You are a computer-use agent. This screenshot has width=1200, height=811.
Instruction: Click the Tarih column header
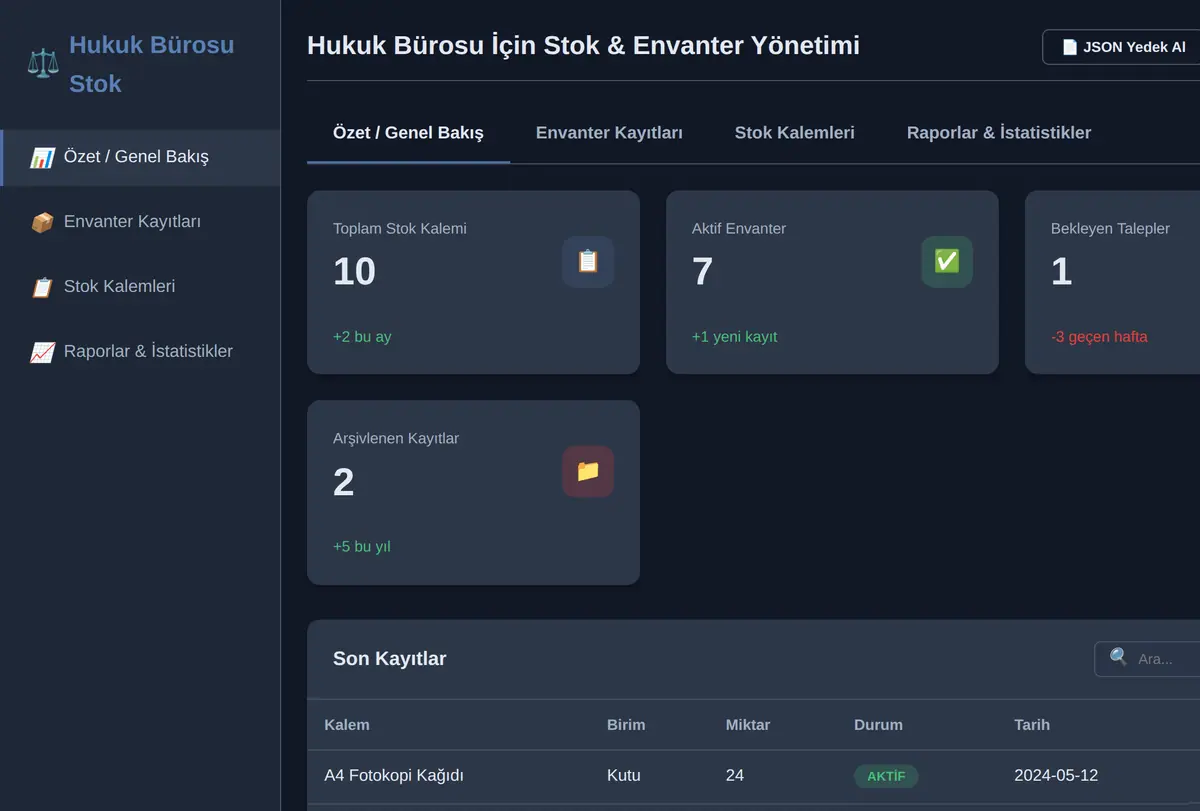tap(1032, 725)
